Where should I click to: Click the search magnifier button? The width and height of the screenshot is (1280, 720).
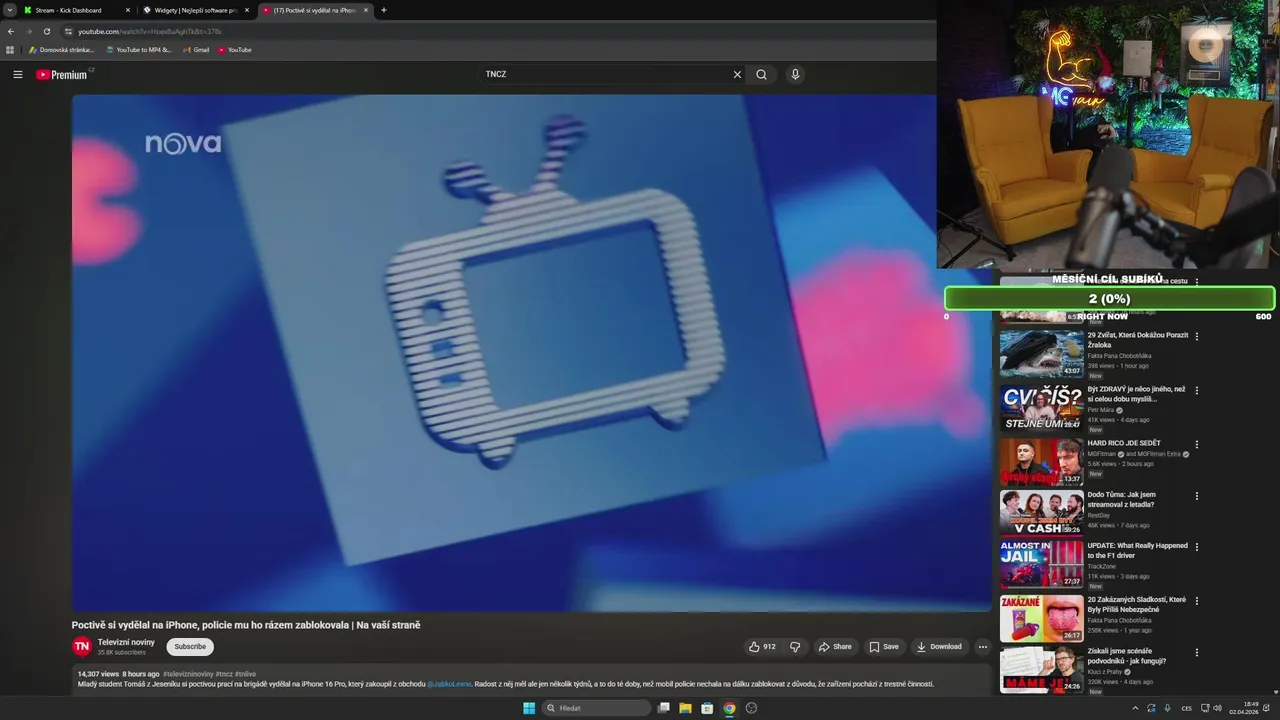[762, 74]
